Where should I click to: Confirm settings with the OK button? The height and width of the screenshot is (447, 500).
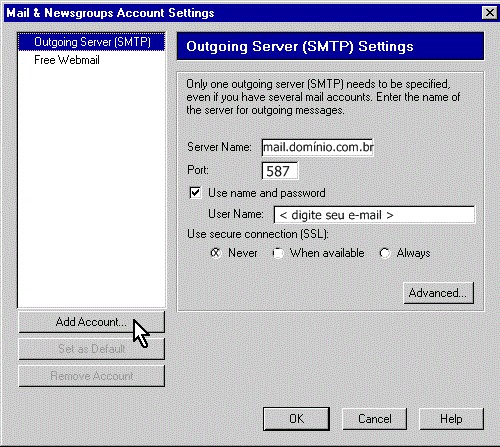pos(296,419)
